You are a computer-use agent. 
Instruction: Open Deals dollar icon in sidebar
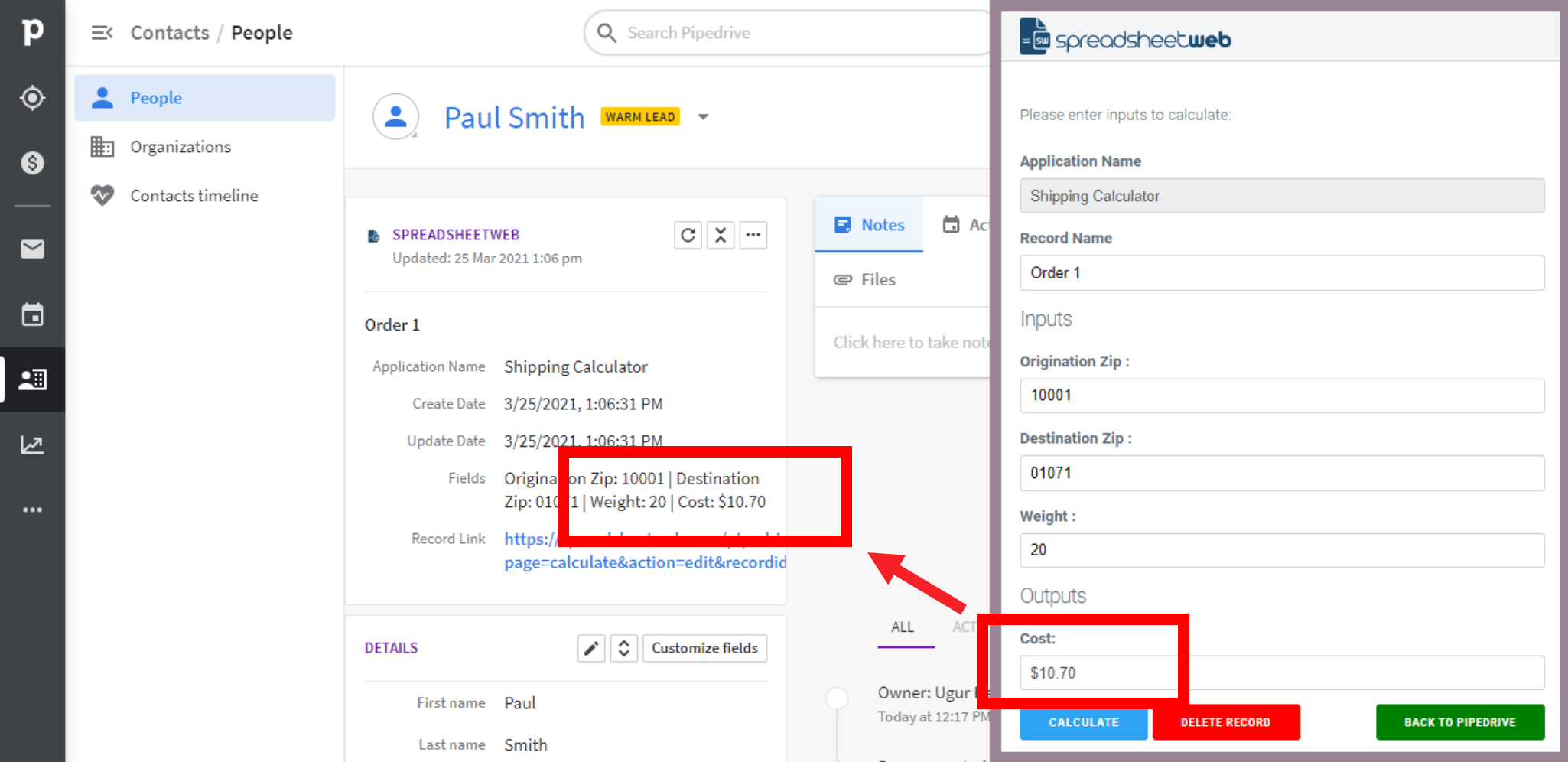point(32,163)
